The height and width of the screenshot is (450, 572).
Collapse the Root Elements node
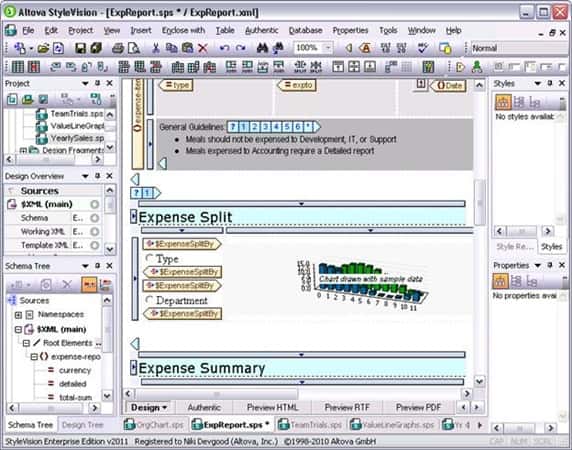(x=26, y=343)
